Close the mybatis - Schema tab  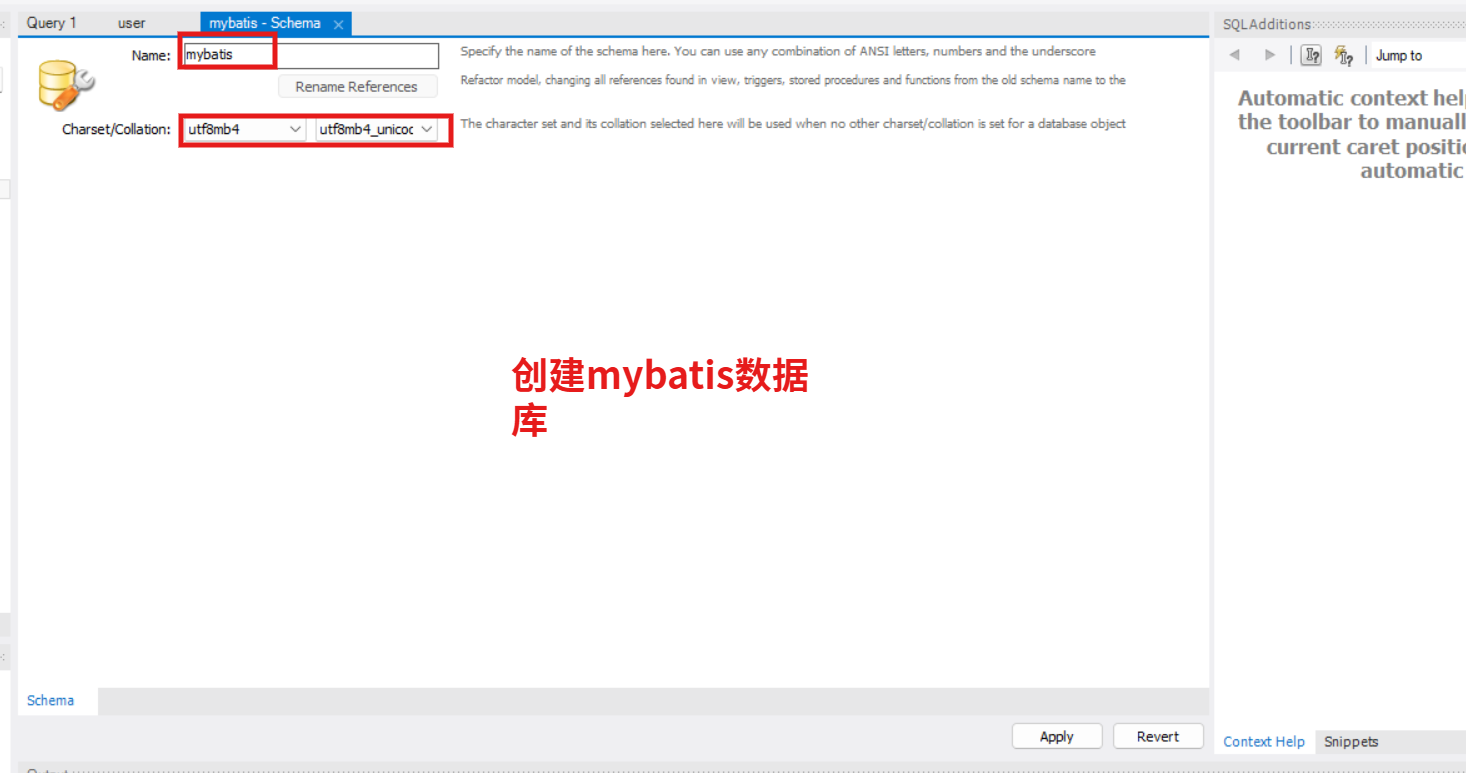click(x=339, y=24)
